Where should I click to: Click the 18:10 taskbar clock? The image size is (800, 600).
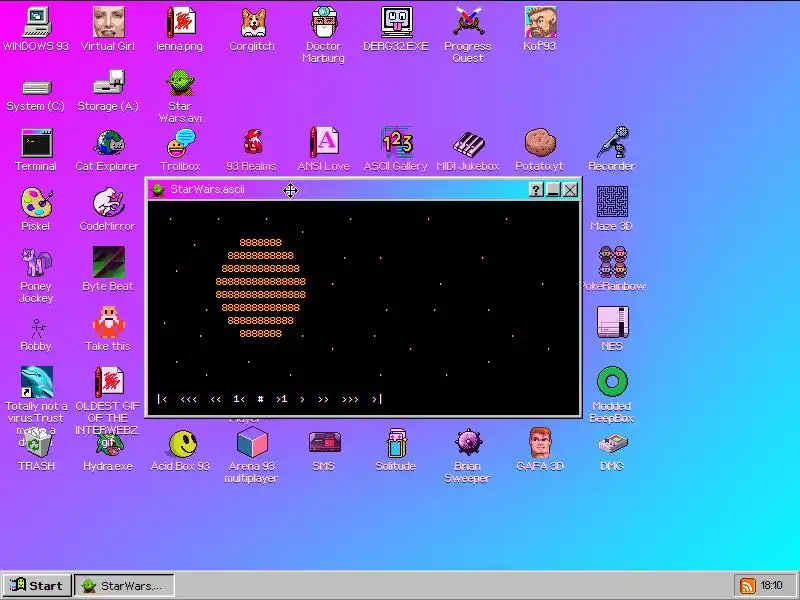[x=771, y=585]
